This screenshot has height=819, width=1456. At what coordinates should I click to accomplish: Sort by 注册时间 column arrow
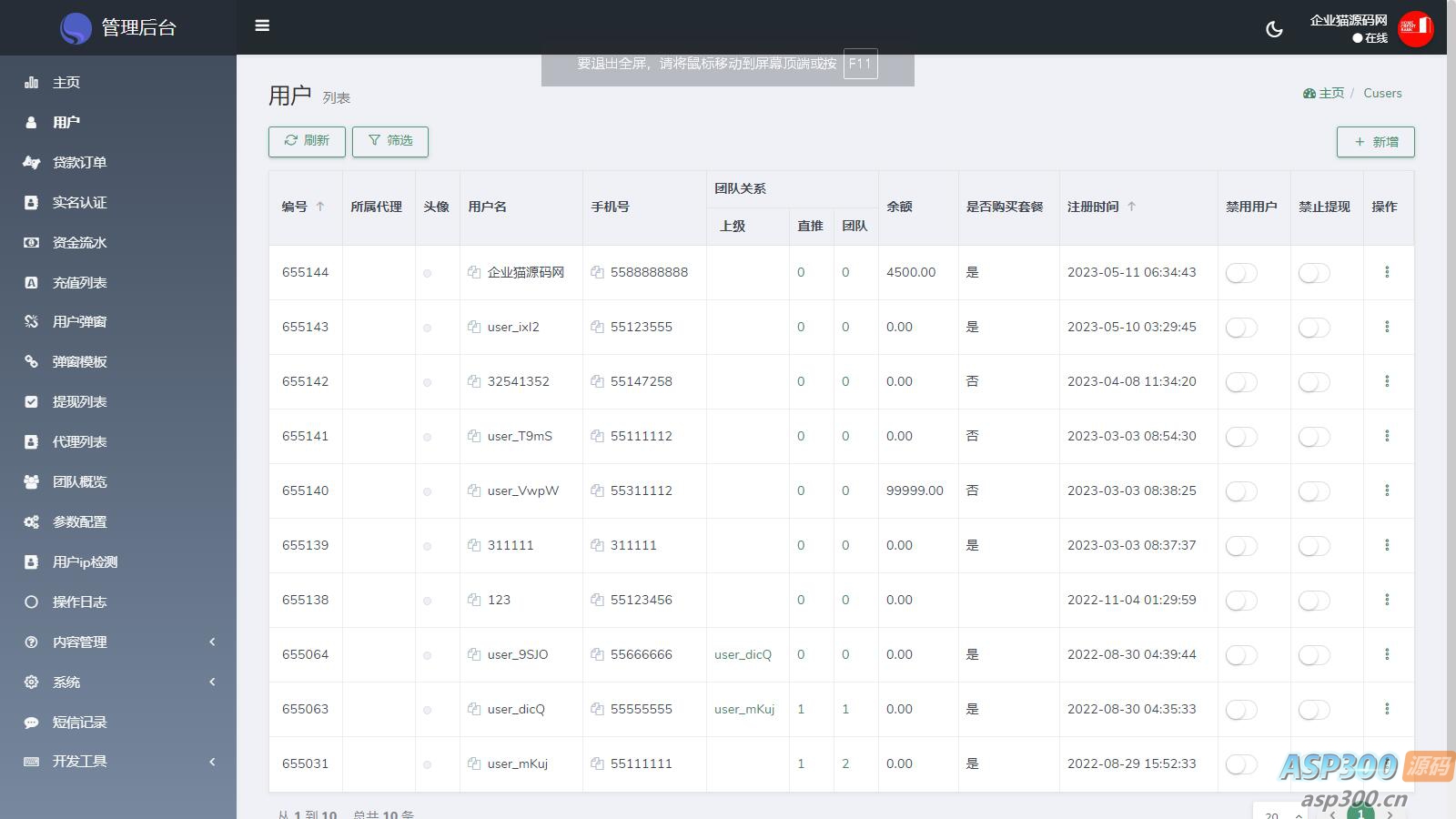[x=1132, y=207]
